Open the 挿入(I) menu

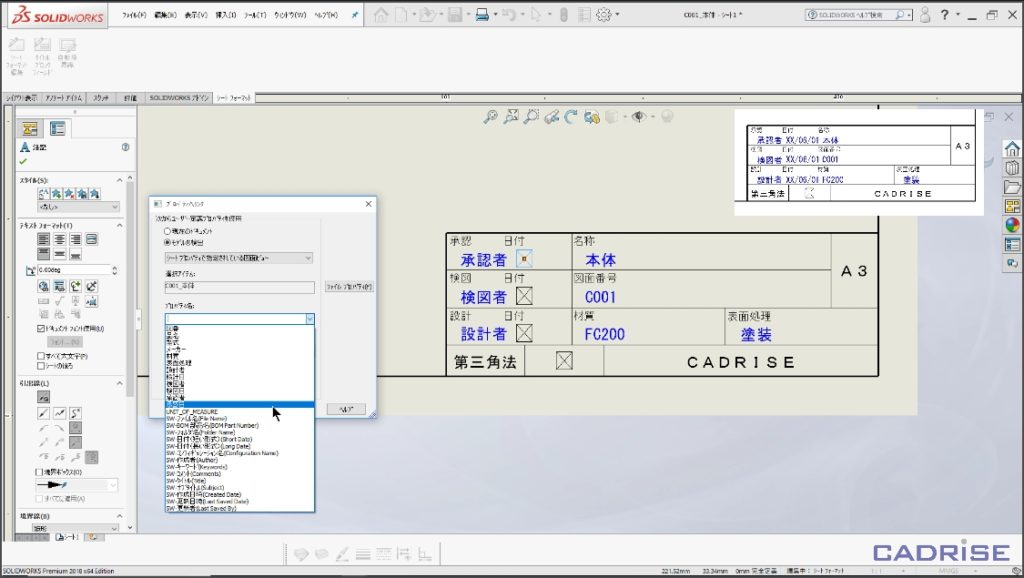pyautogui.click(x=225, y=16)
